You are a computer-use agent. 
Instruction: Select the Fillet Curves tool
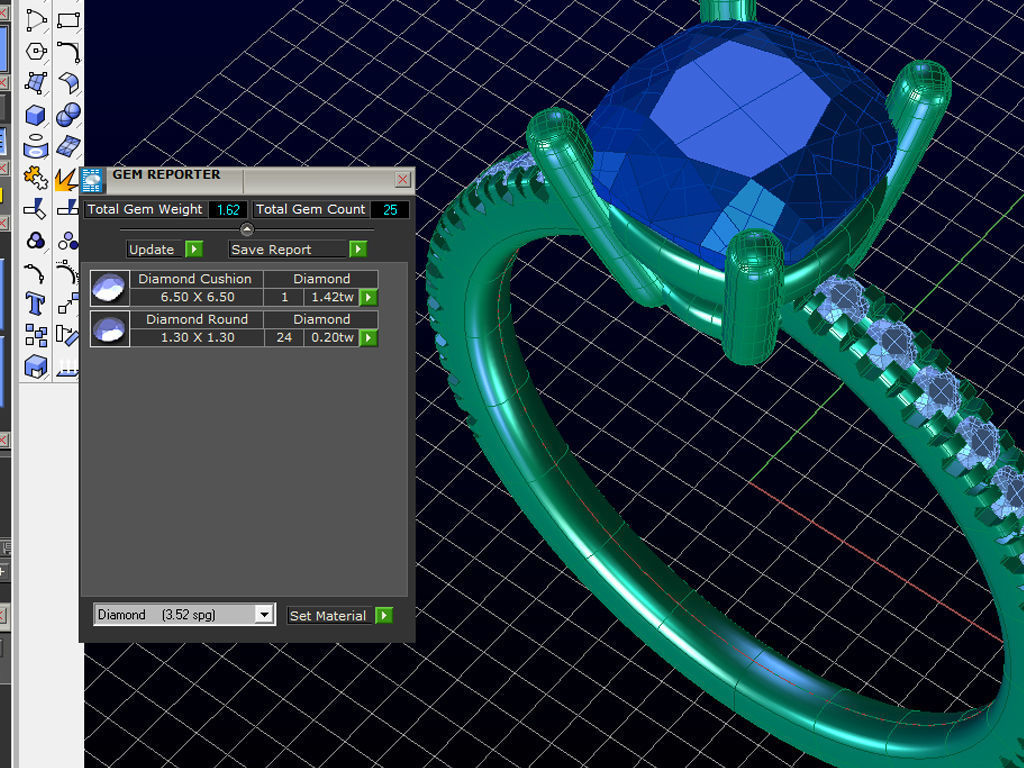point(69,51)
